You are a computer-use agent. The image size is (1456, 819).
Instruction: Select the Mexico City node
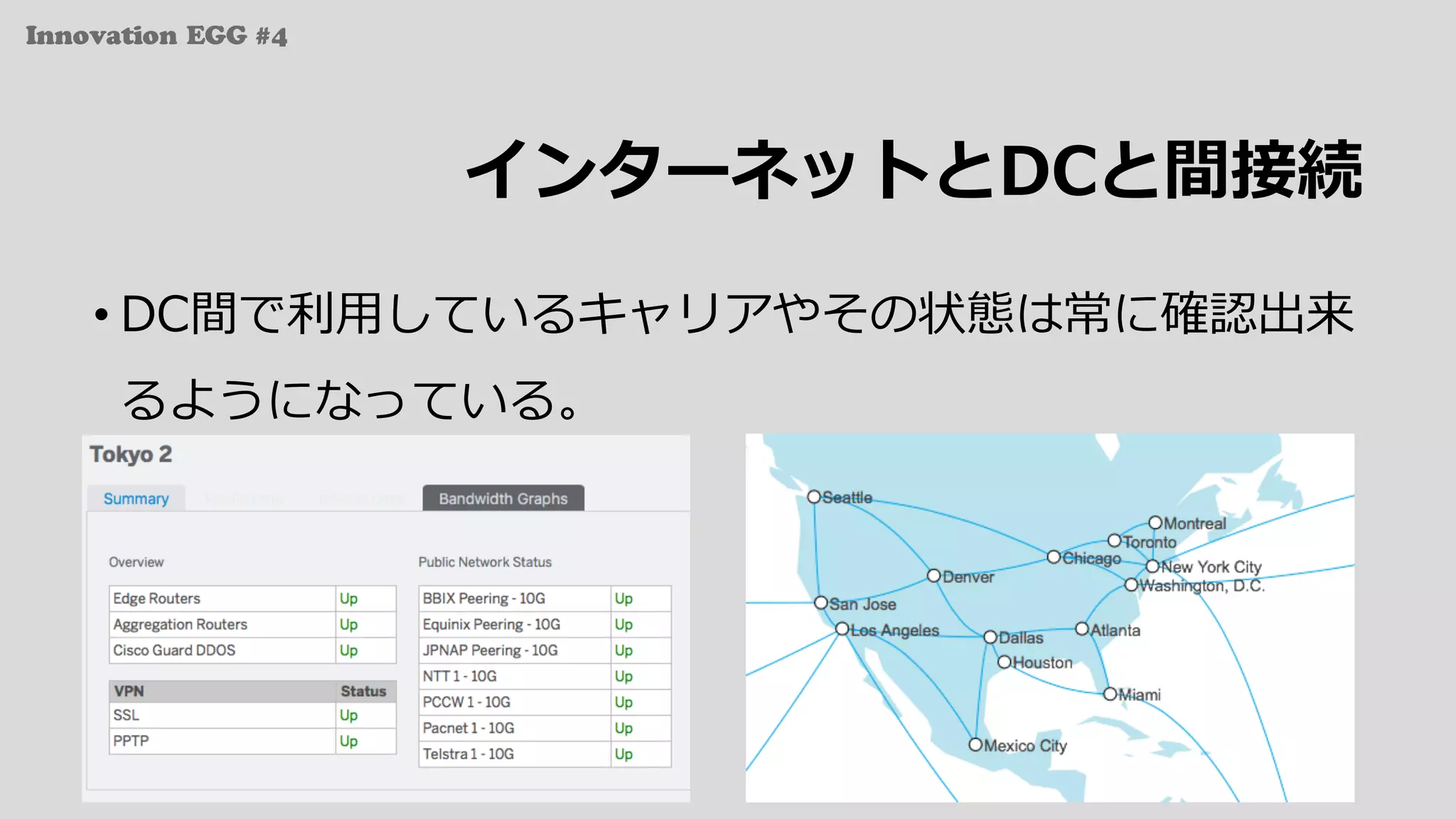976,745
